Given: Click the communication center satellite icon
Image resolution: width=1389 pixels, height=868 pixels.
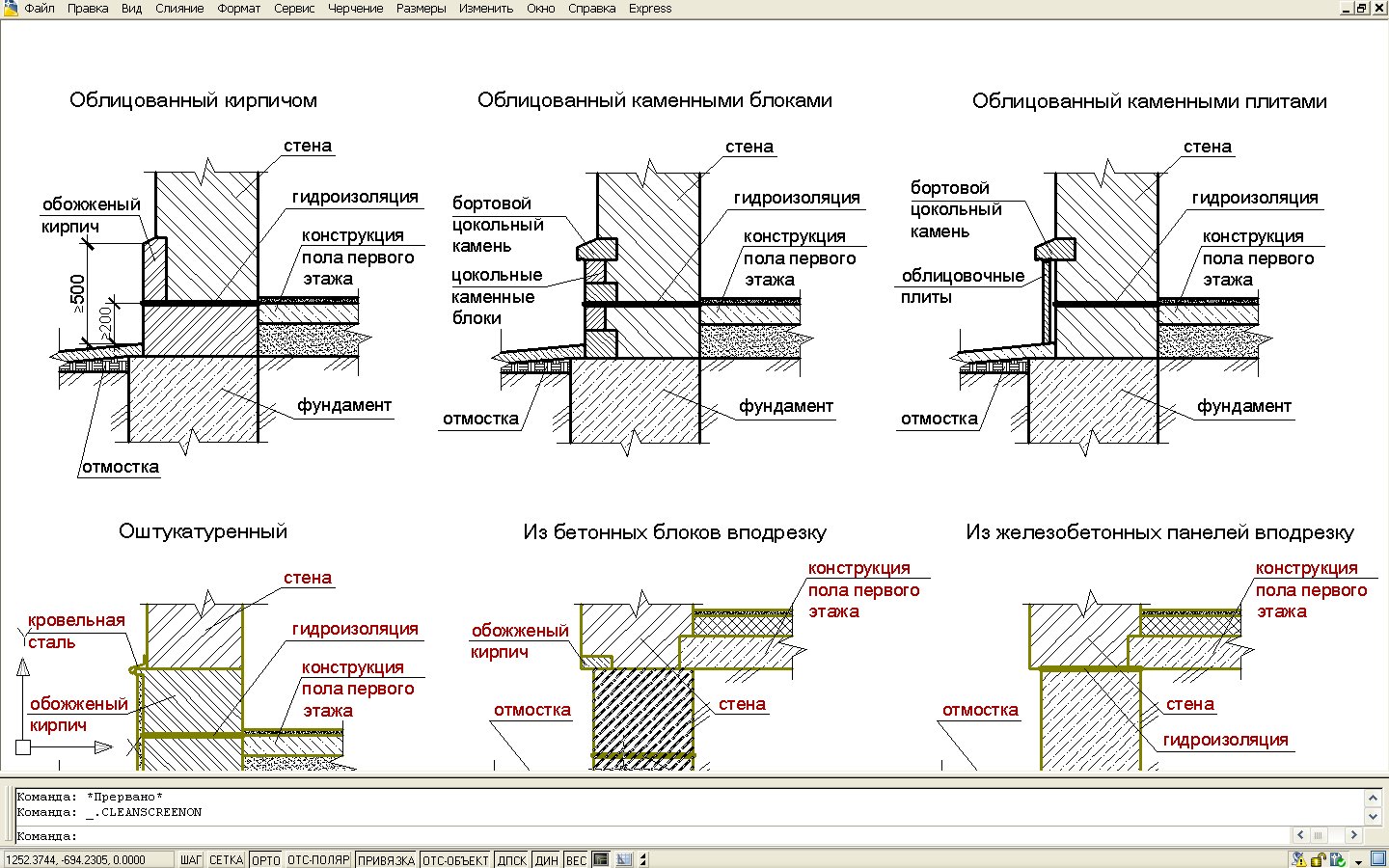Looking at the screenshot, I should (x=1299, y=859).
